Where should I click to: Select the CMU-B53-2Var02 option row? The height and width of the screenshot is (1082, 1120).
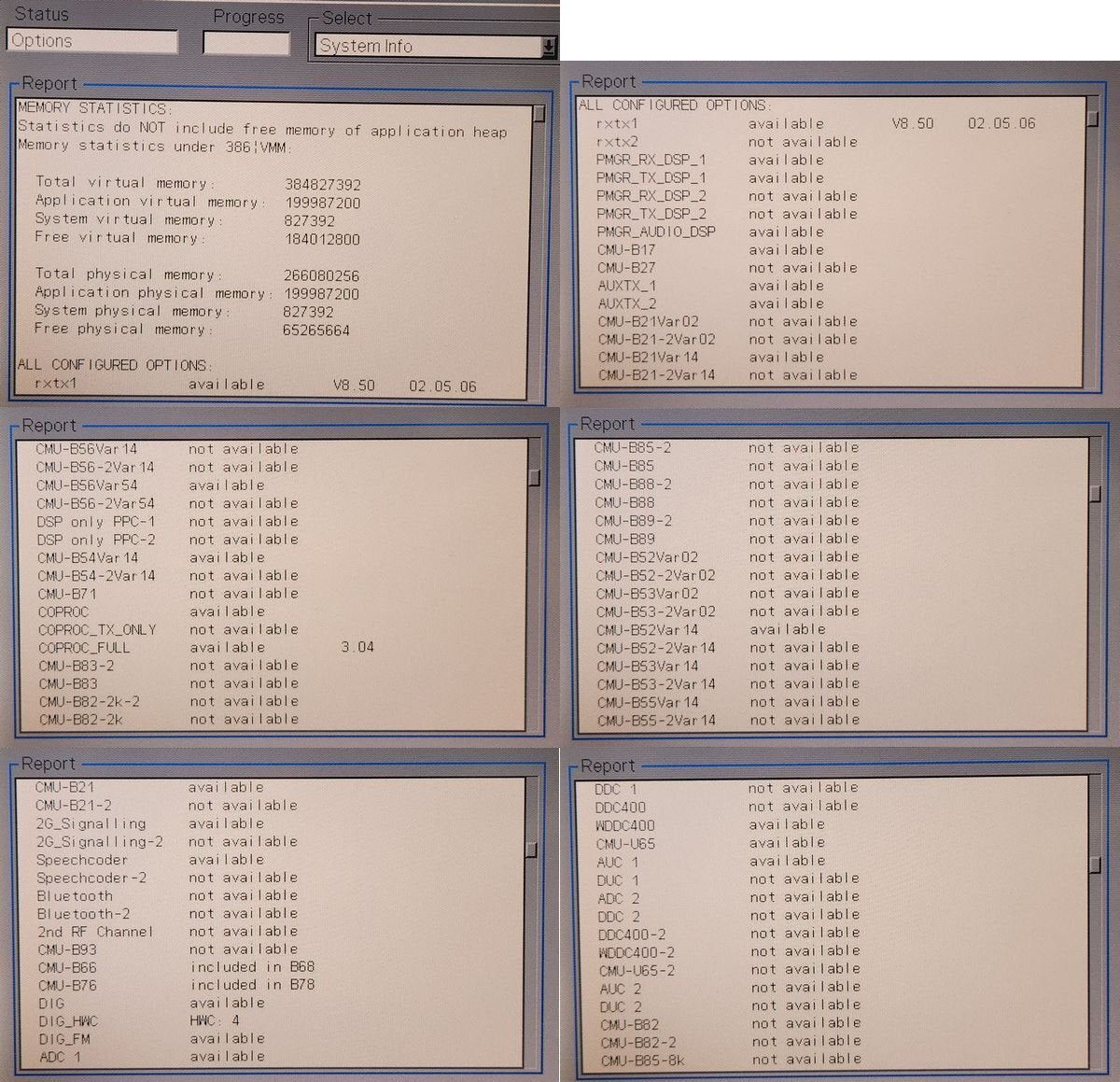727,611
